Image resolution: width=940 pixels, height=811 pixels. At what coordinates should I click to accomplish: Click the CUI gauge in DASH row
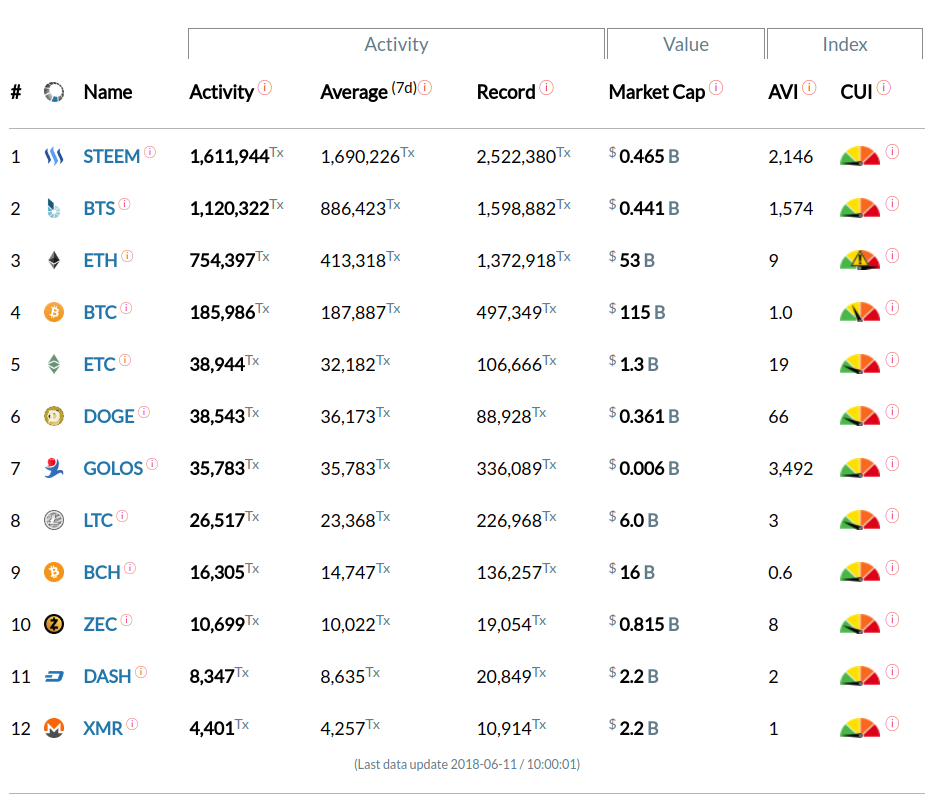860,676
